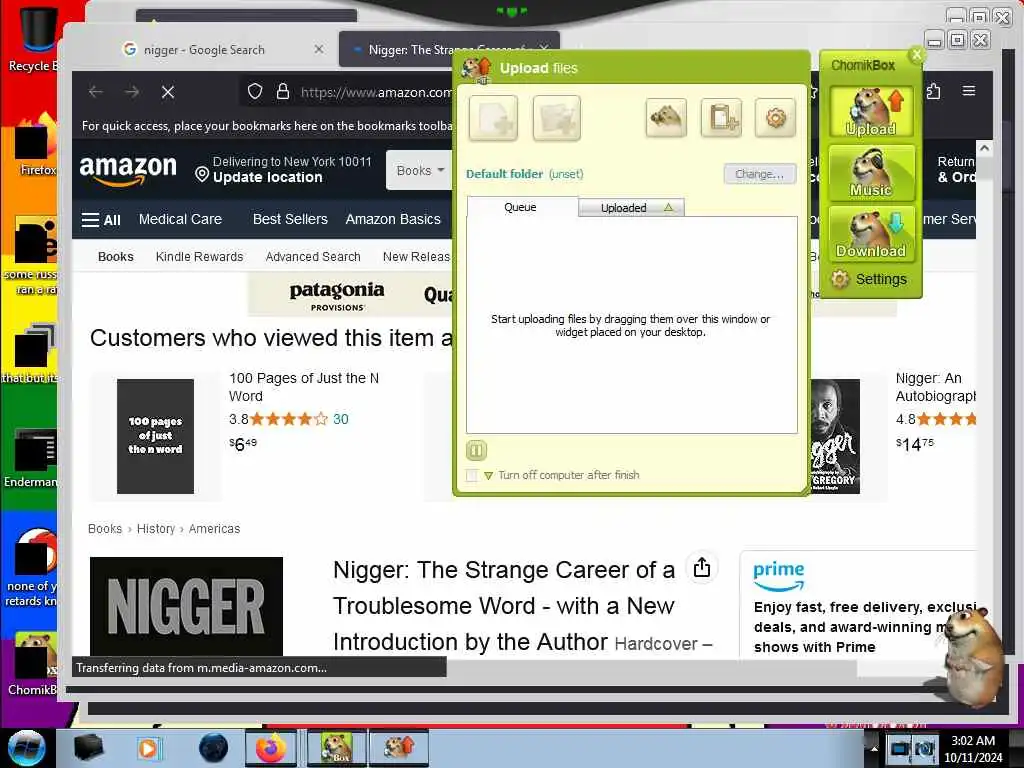Open the 100 Pages of Just the N Word title
Screen dimensions: 1024x768
[304, 387]
